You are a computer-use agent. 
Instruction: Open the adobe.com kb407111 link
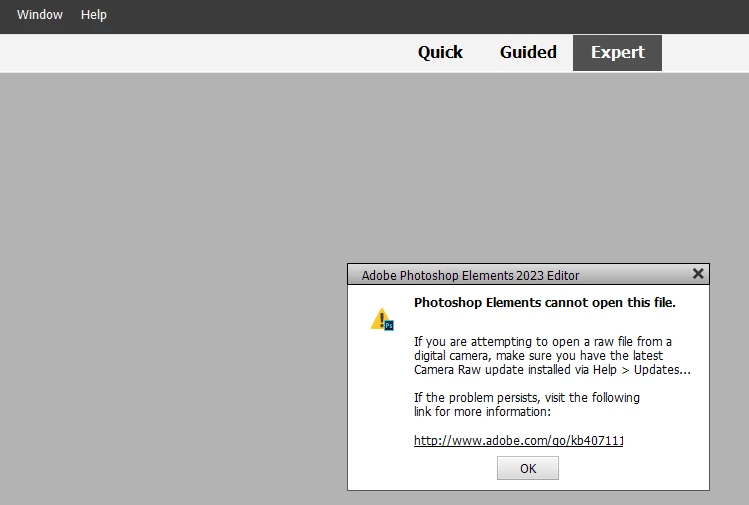(x=518, y=440)
